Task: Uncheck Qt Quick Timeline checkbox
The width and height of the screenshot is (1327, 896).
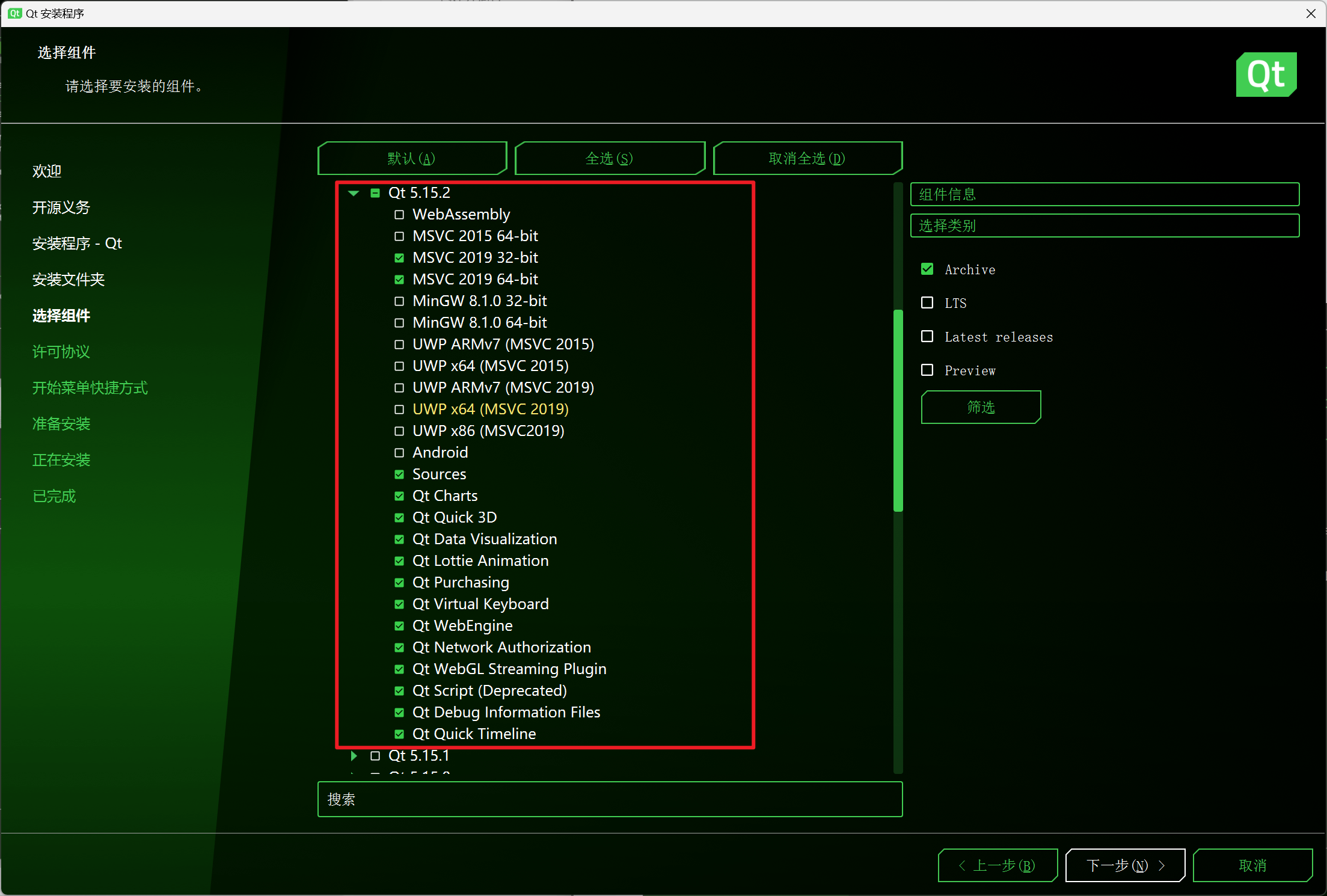Action: (399, 734)
